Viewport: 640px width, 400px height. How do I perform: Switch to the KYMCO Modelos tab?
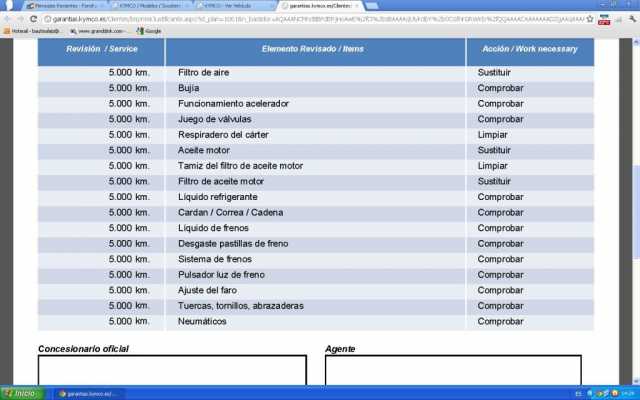(150, 6)
